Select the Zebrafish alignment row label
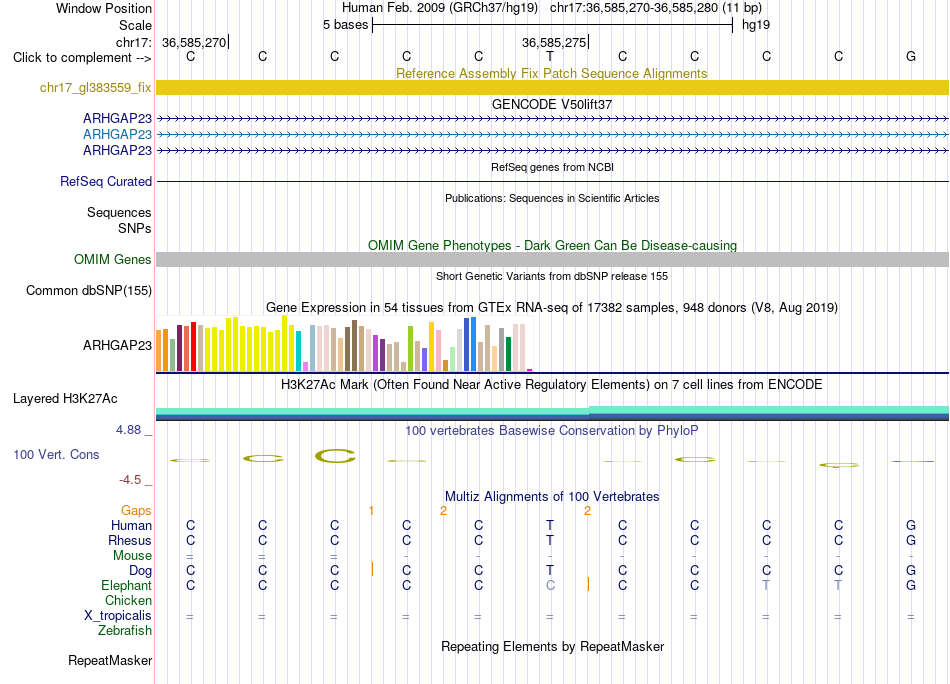 pos(125,631)
